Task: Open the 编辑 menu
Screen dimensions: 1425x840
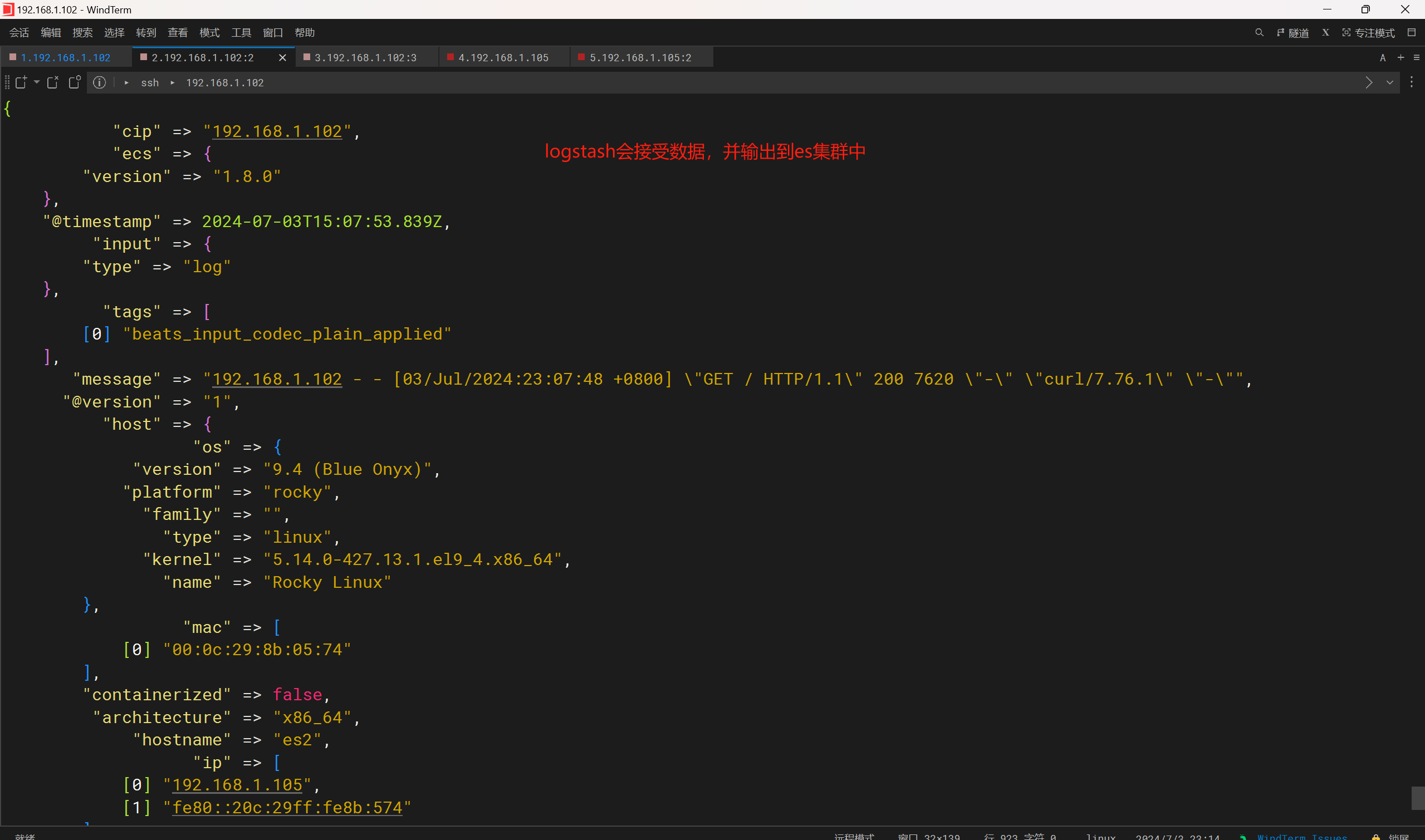Action: 51,33
